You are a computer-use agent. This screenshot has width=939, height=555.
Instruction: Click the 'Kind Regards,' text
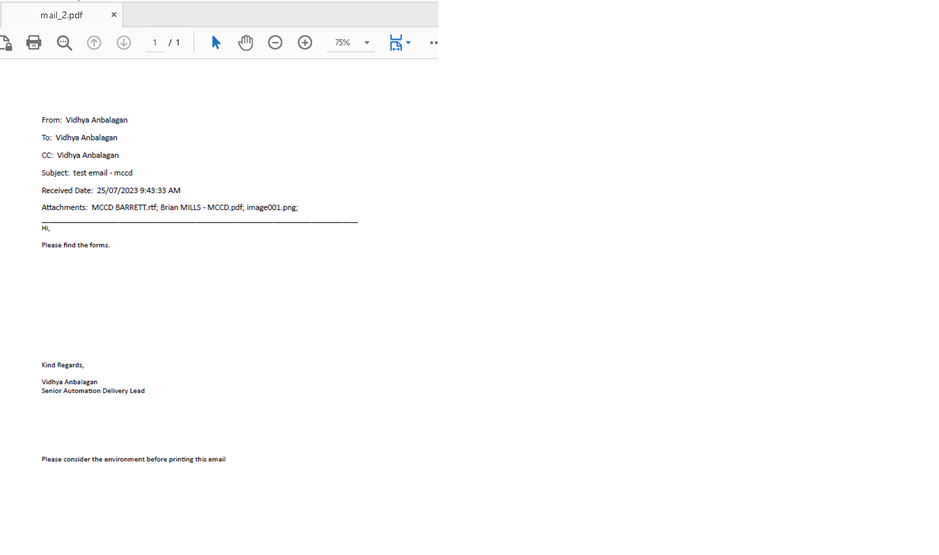pos(63,365)
